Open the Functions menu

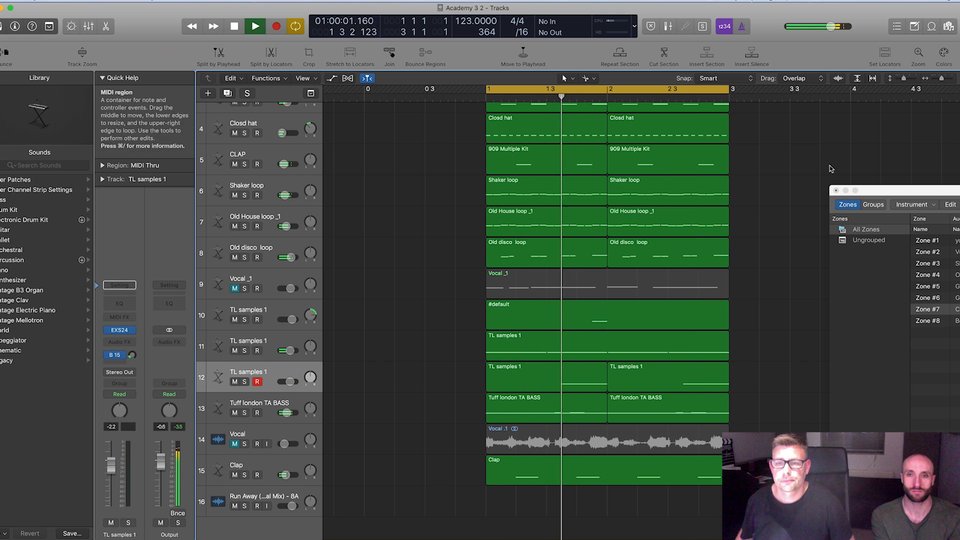[x=269, y=78]
